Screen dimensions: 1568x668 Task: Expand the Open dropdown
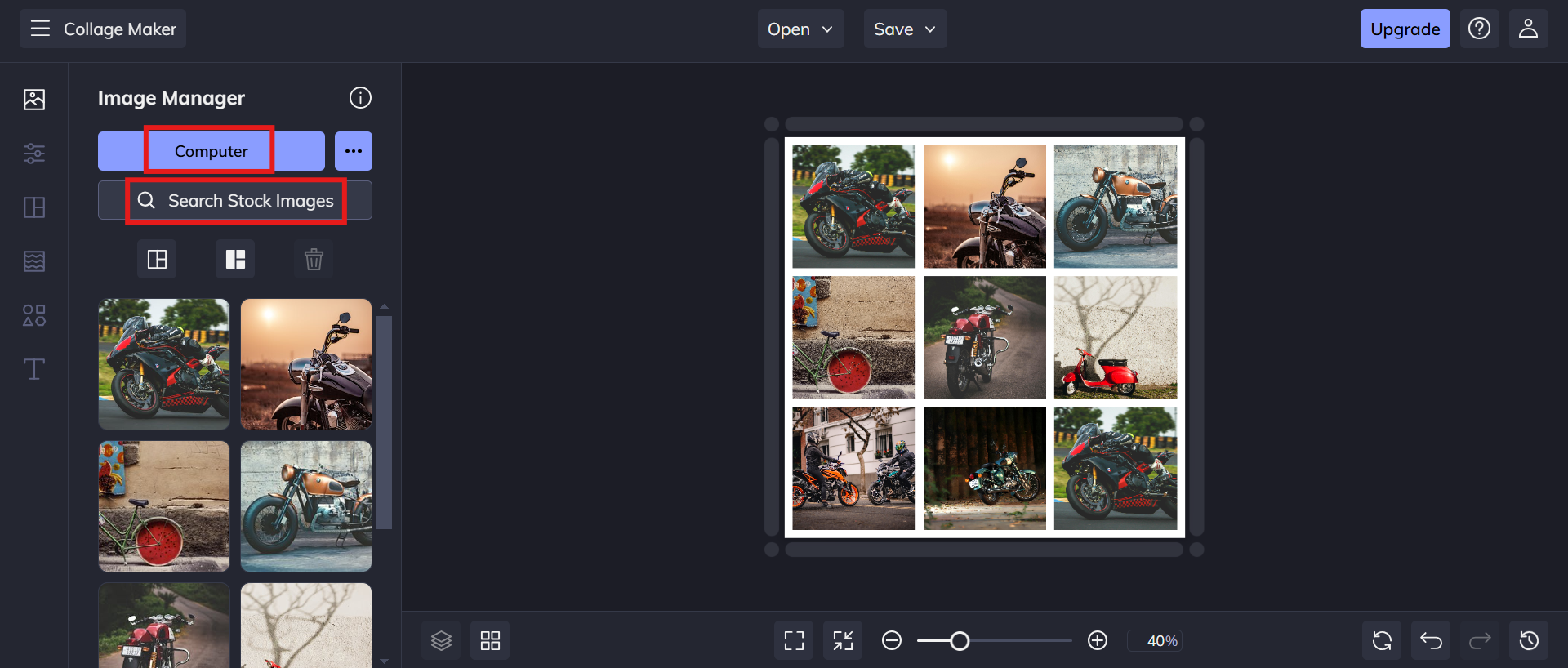(x=800, y=29)
